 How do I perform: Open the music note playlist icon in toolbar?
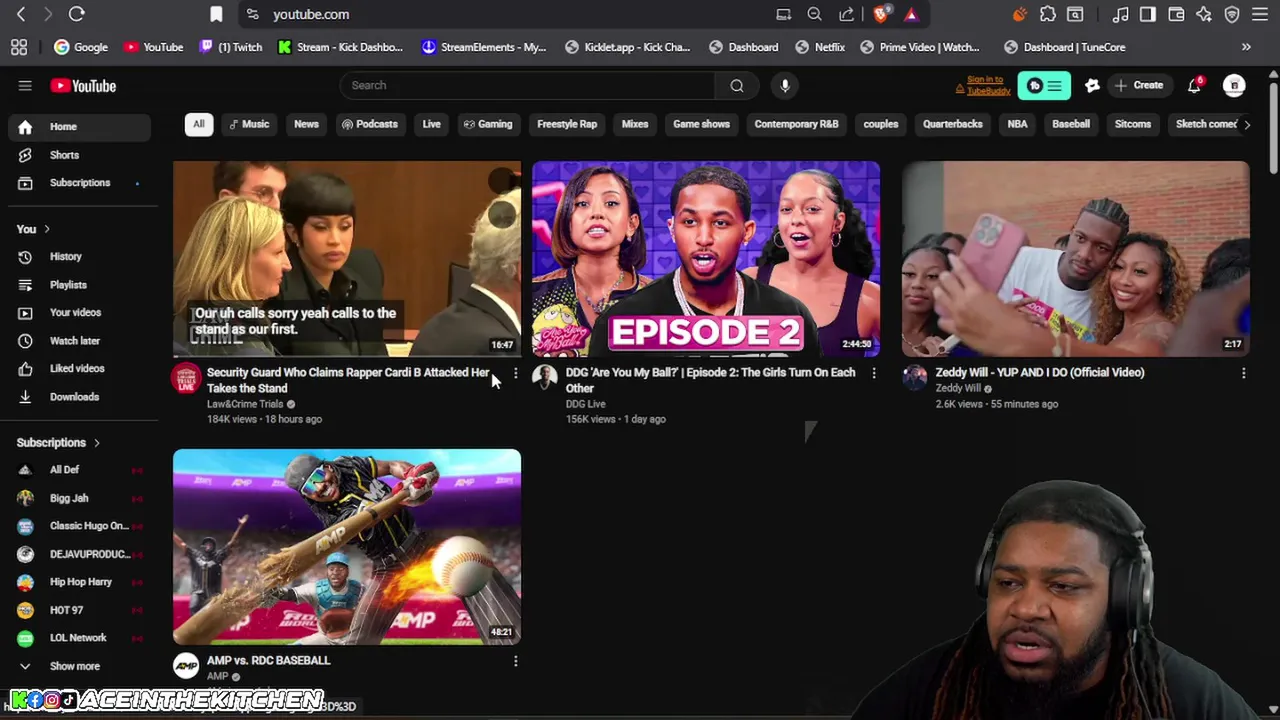[x=1121, y=14]
